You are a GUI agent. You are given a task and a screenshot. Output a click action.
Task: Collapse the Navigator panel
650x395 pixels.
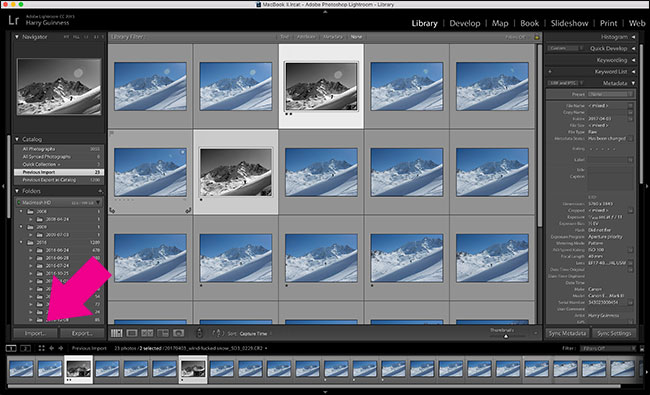click(17, 36)
